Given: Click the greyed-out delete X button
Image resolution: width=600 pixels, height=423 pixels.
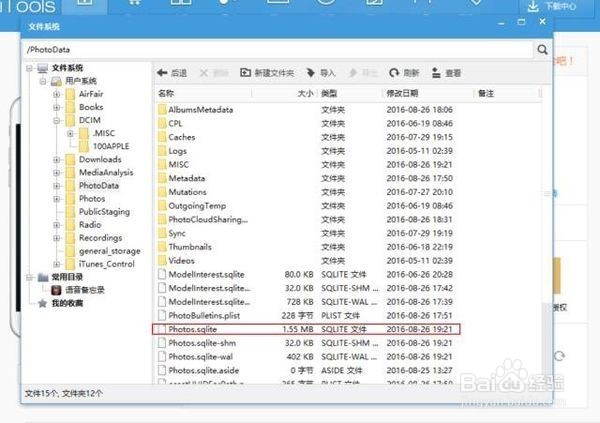Looking at the screenshot, I should [x=214, y=73].
